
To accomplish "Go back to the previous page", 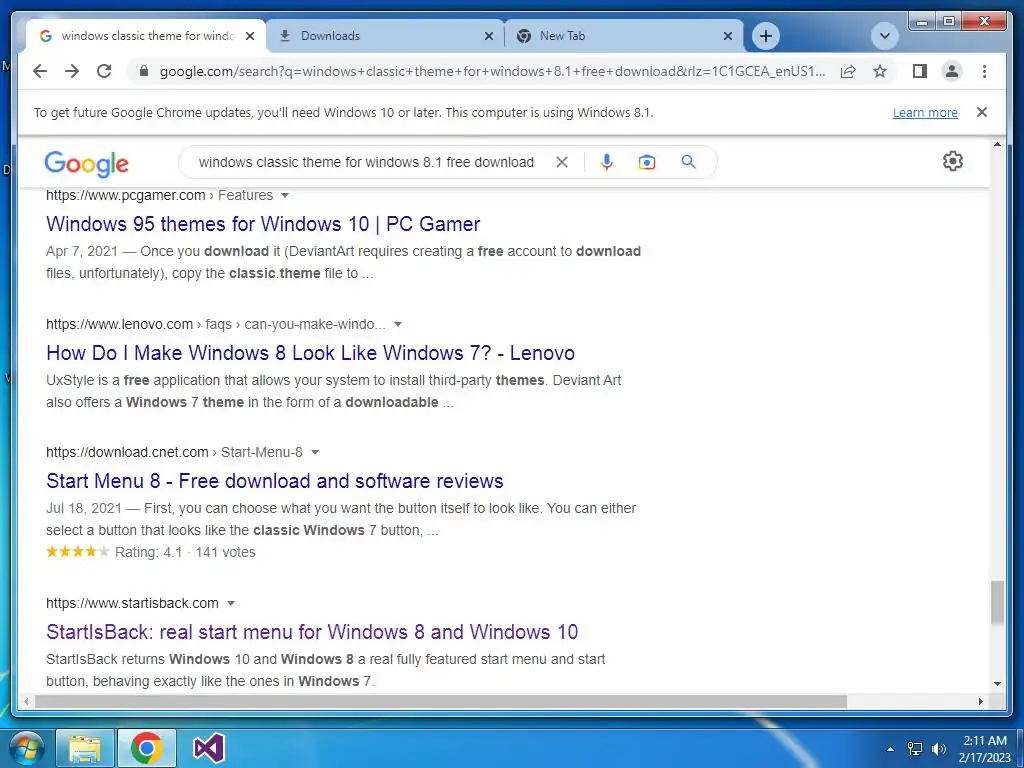I will pyautogui.click(x=40, y=71).
